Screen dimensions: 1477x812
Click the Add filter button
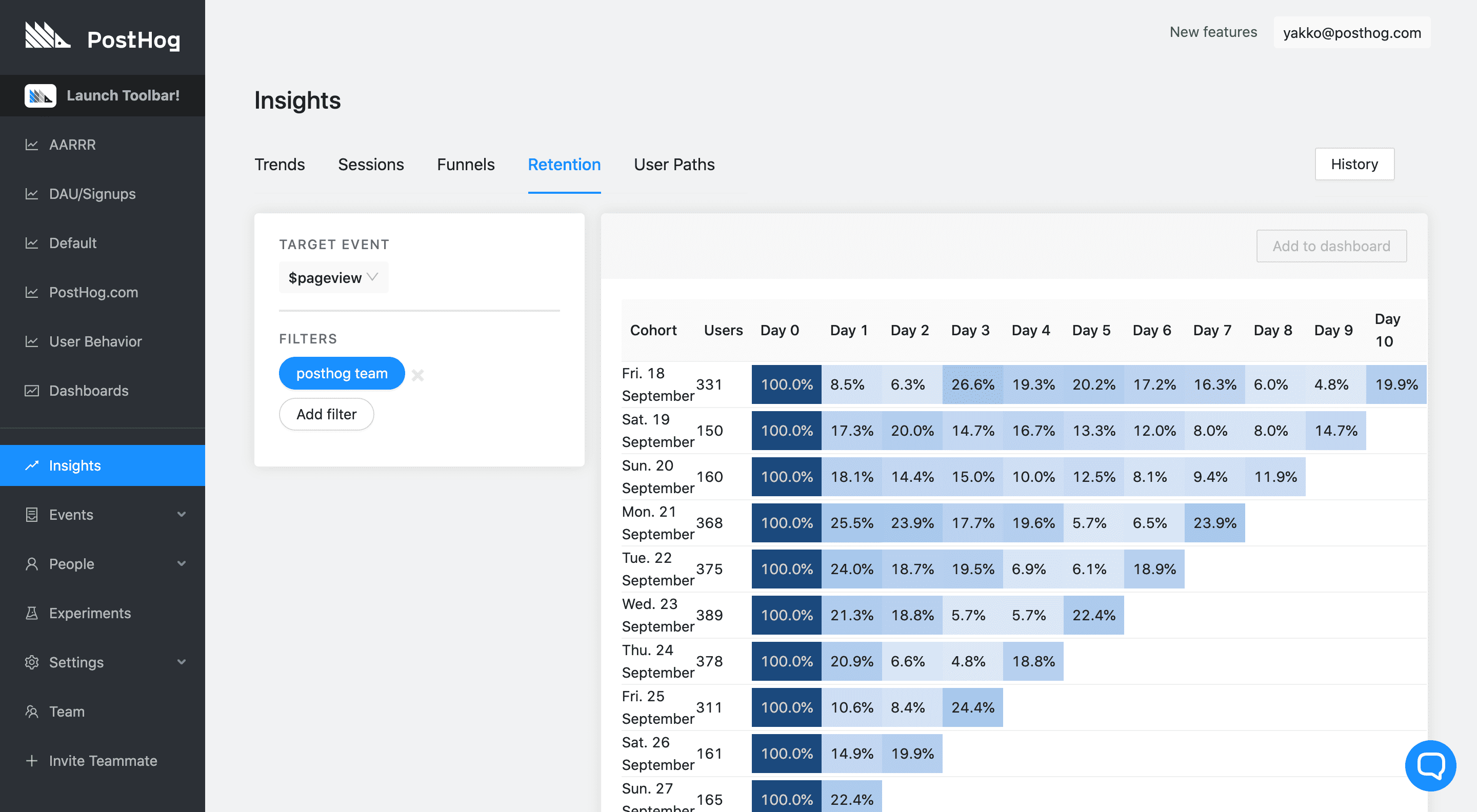click(x=326, y=414)
